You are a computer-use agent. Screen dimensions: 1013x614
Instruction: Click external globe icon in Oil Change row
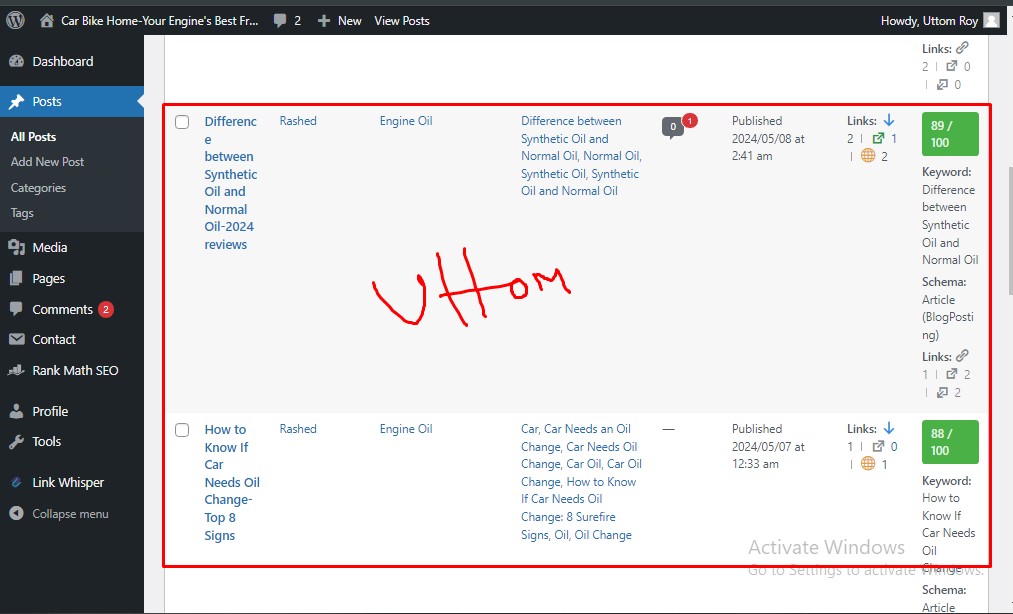click(x=868, y=464)
